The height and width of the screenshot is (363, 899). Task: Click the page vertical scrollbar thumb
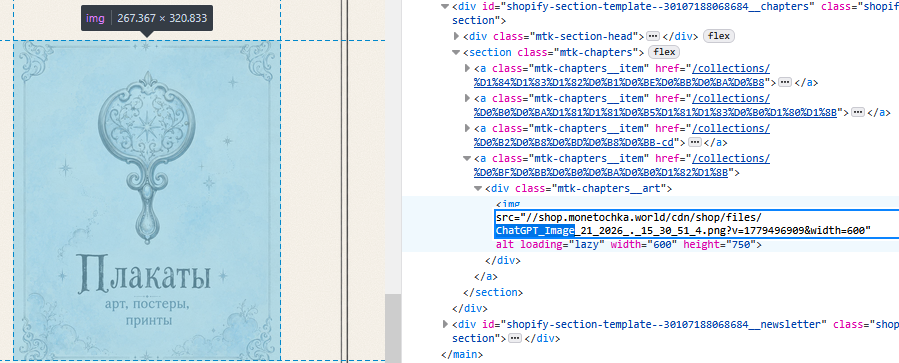393,328
